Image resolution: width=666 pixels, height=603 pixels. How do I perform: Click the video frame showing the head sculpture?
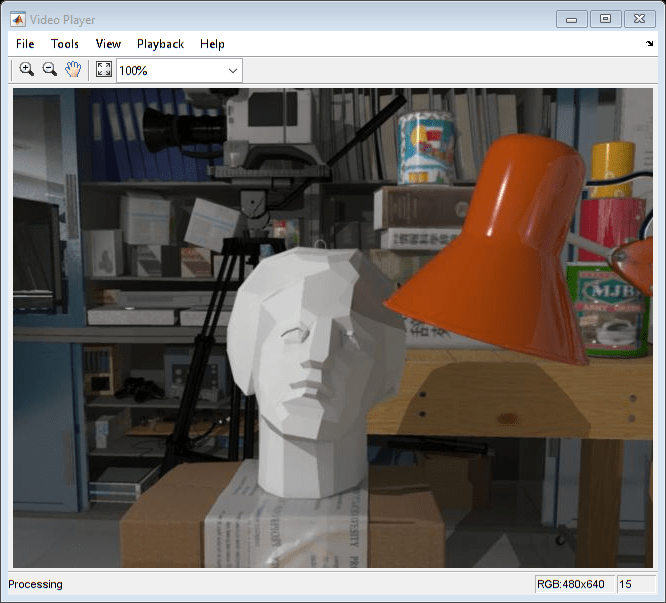click(x=333, y=328)
